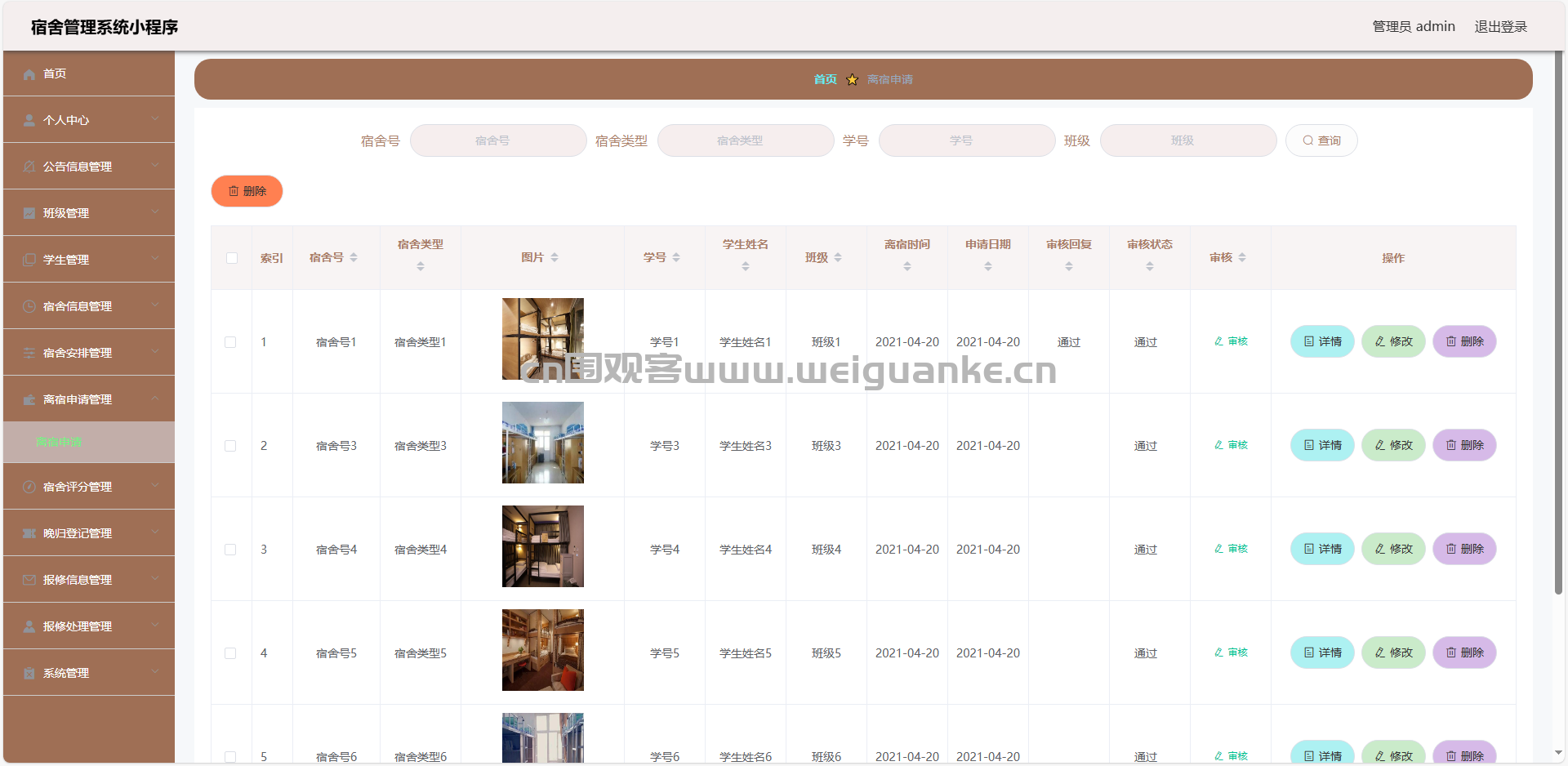The height and width of the screenshot is (766, 1568).
Task: Click the home icon beside 首页 in the sidebar
Action: coord(29,74)
